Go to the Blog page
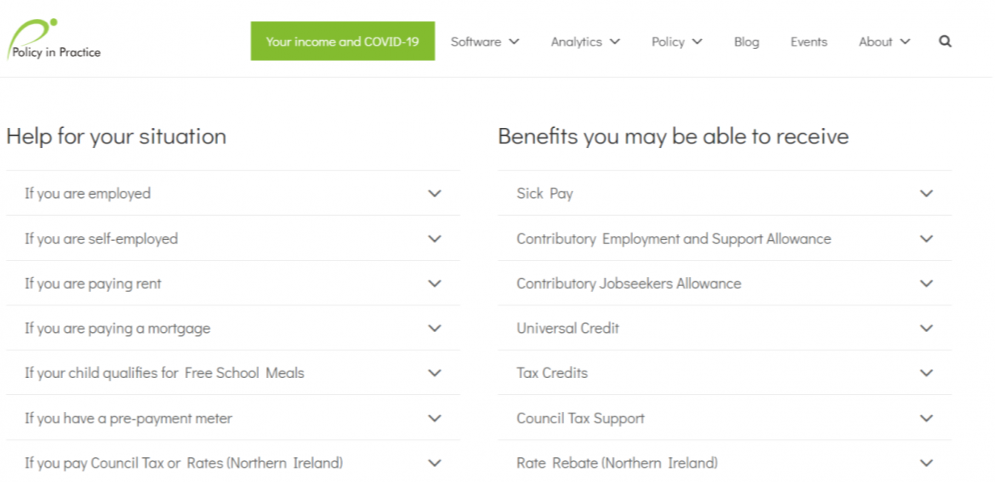995x482 pixels. 746,42
